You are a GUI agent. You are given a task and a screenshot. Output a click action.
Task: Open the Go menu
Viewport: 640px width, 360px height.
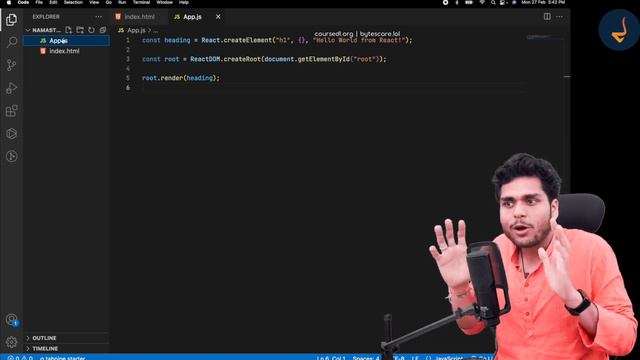tap(109, 2)
